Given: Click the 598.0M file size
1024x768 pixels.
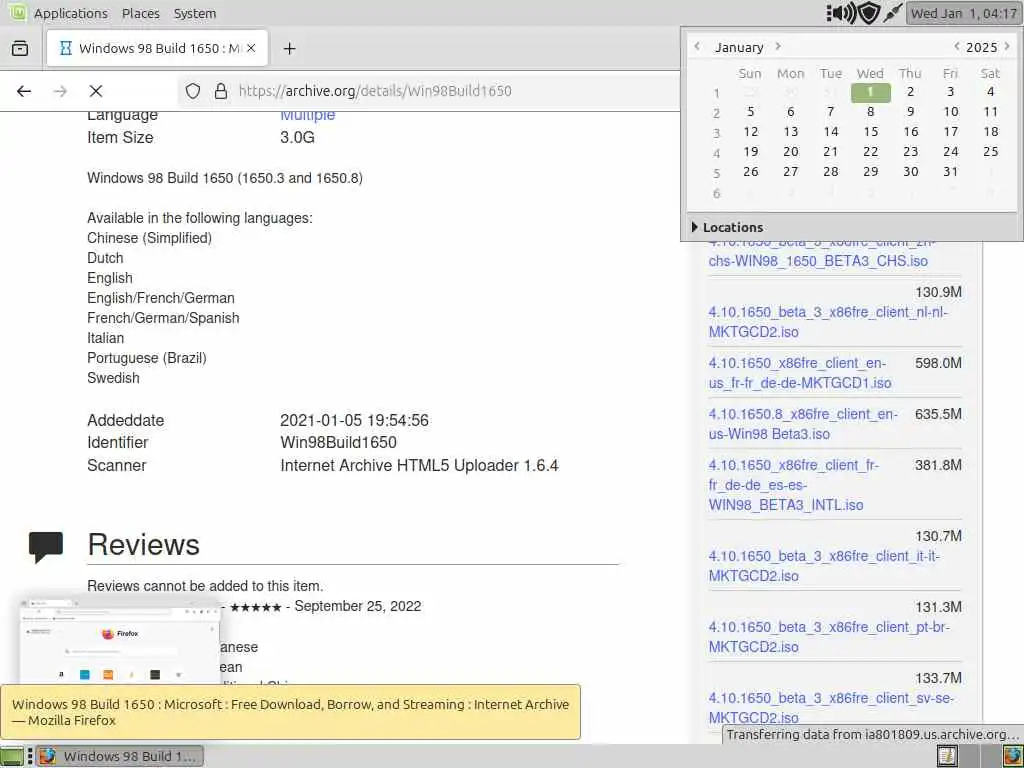Looking at the screenshot, I should pyautogui.click(x=938, y=363).
